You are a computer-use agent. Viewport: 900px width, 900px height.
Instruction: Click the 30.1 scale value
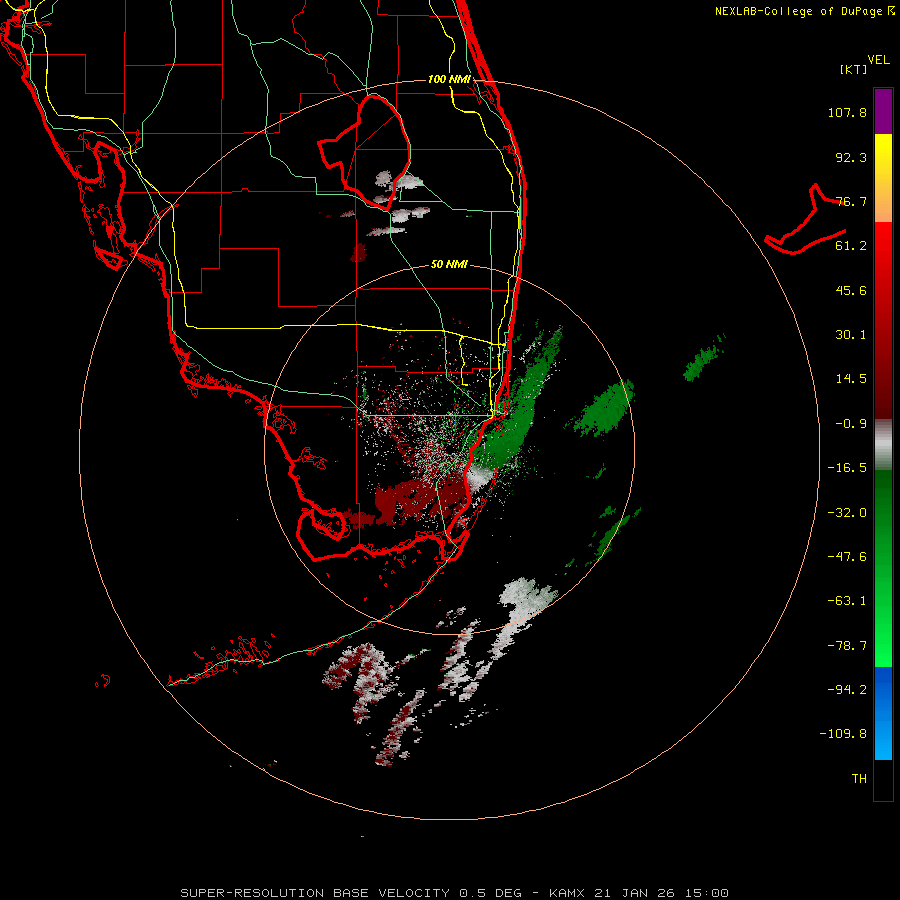pos(851,335)
